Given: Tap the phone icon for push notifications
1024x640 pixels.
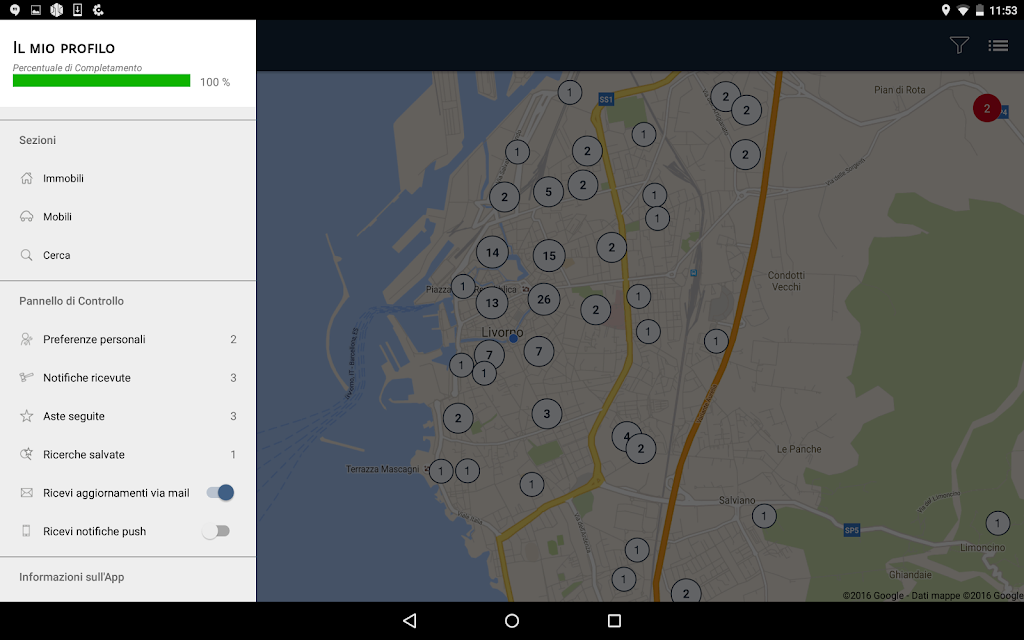Looking at the screenshot, I should pos(26,531).
